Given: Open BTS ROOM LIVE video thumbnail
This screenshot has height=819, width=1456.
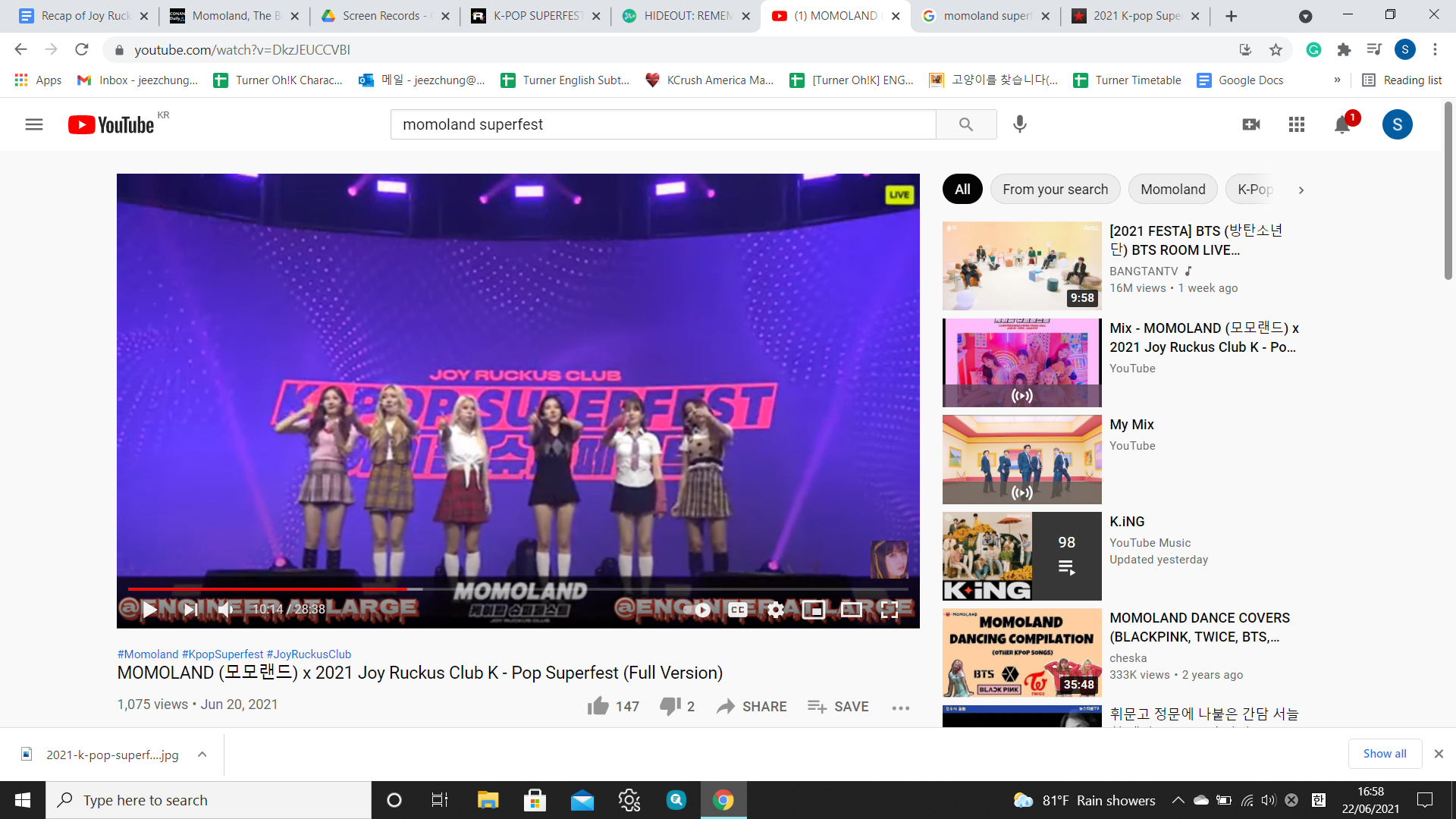Looking at the screenshot, I should [1021, 265].
